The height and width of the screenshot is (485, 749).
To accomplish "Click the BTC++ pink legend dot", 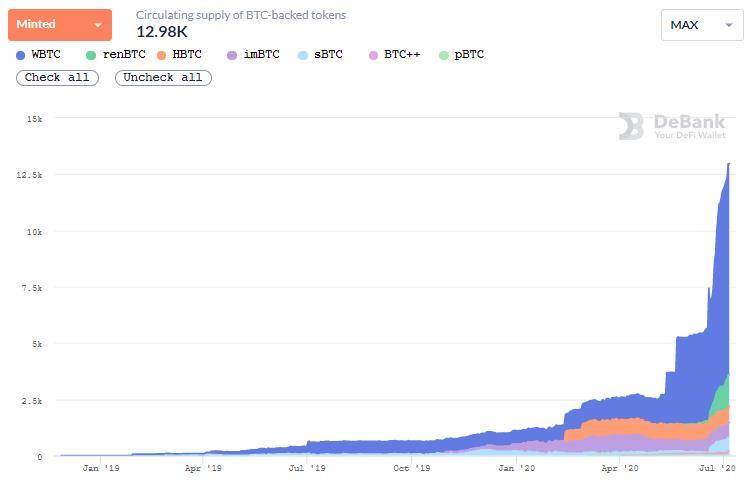I will tap(373, 55).
